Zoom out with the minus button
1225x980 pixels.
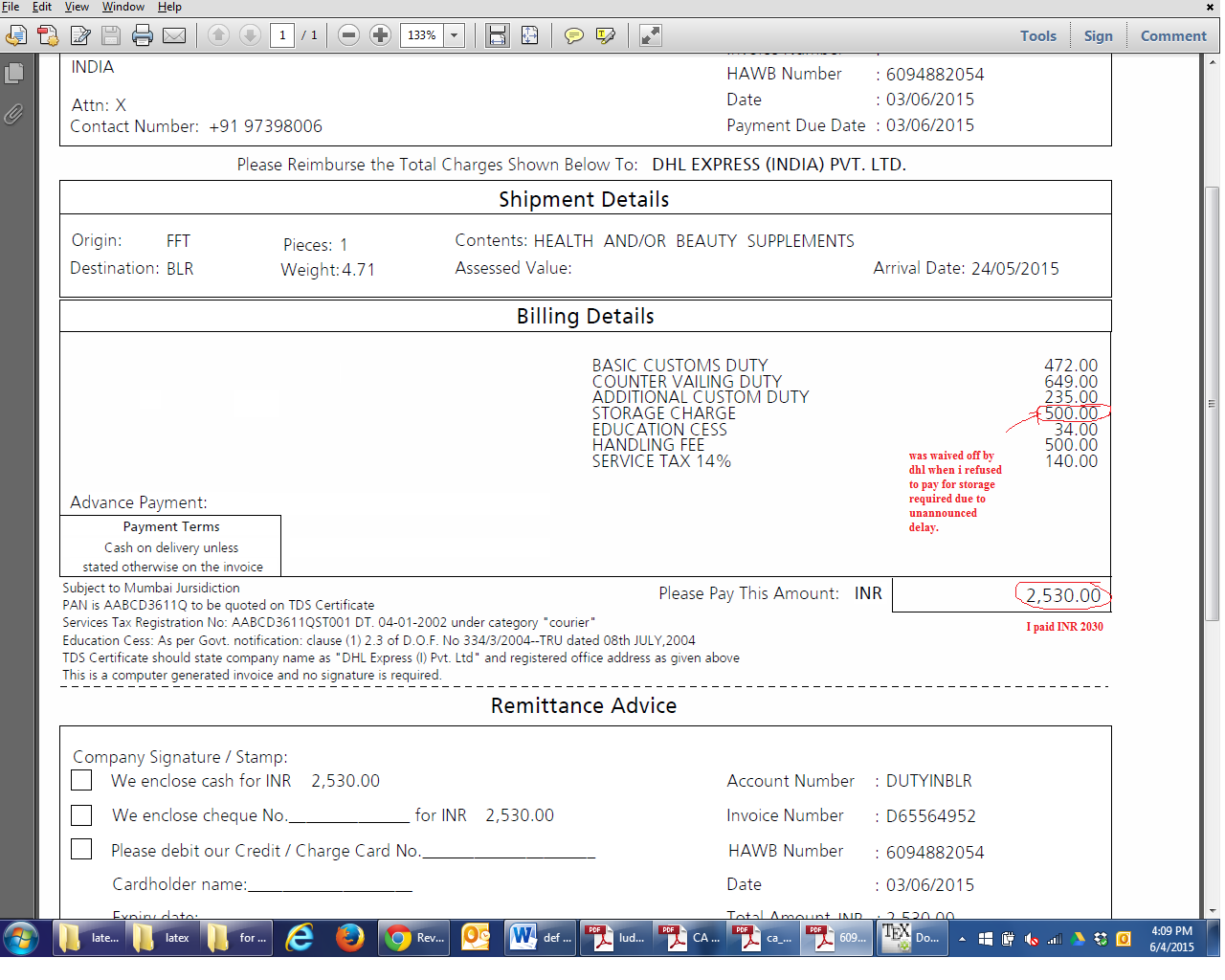pyautogui.click(x=349, y=35)
